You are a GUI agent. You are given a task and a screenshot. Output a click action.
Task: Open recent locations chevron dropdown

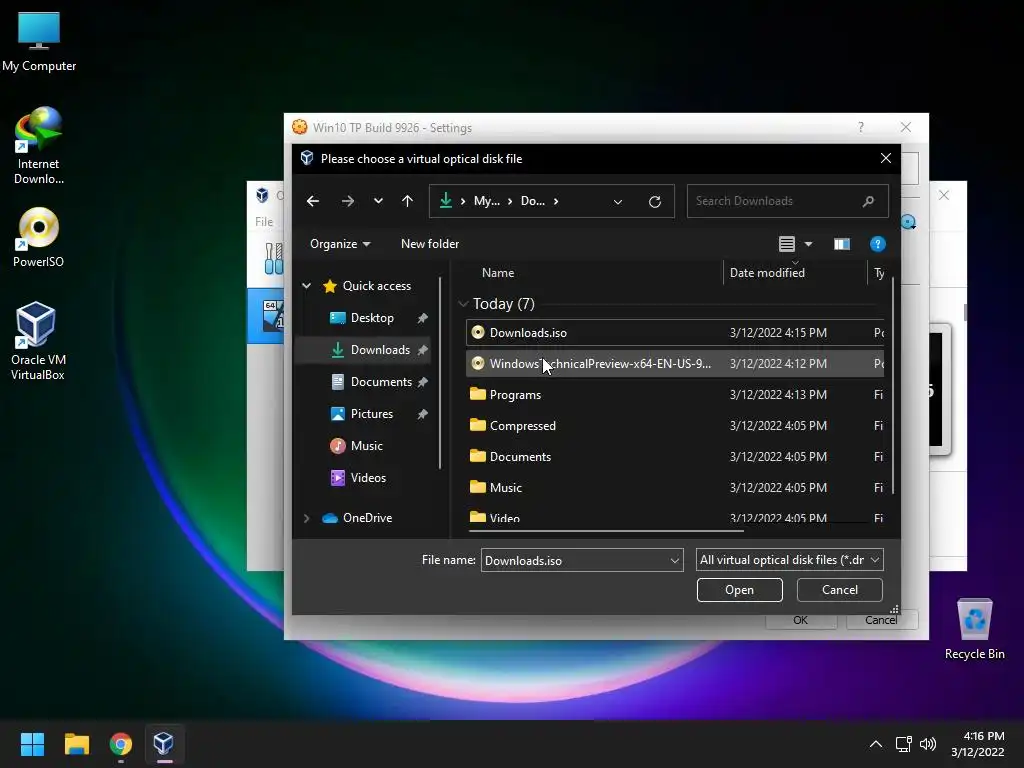pos(378,201)
